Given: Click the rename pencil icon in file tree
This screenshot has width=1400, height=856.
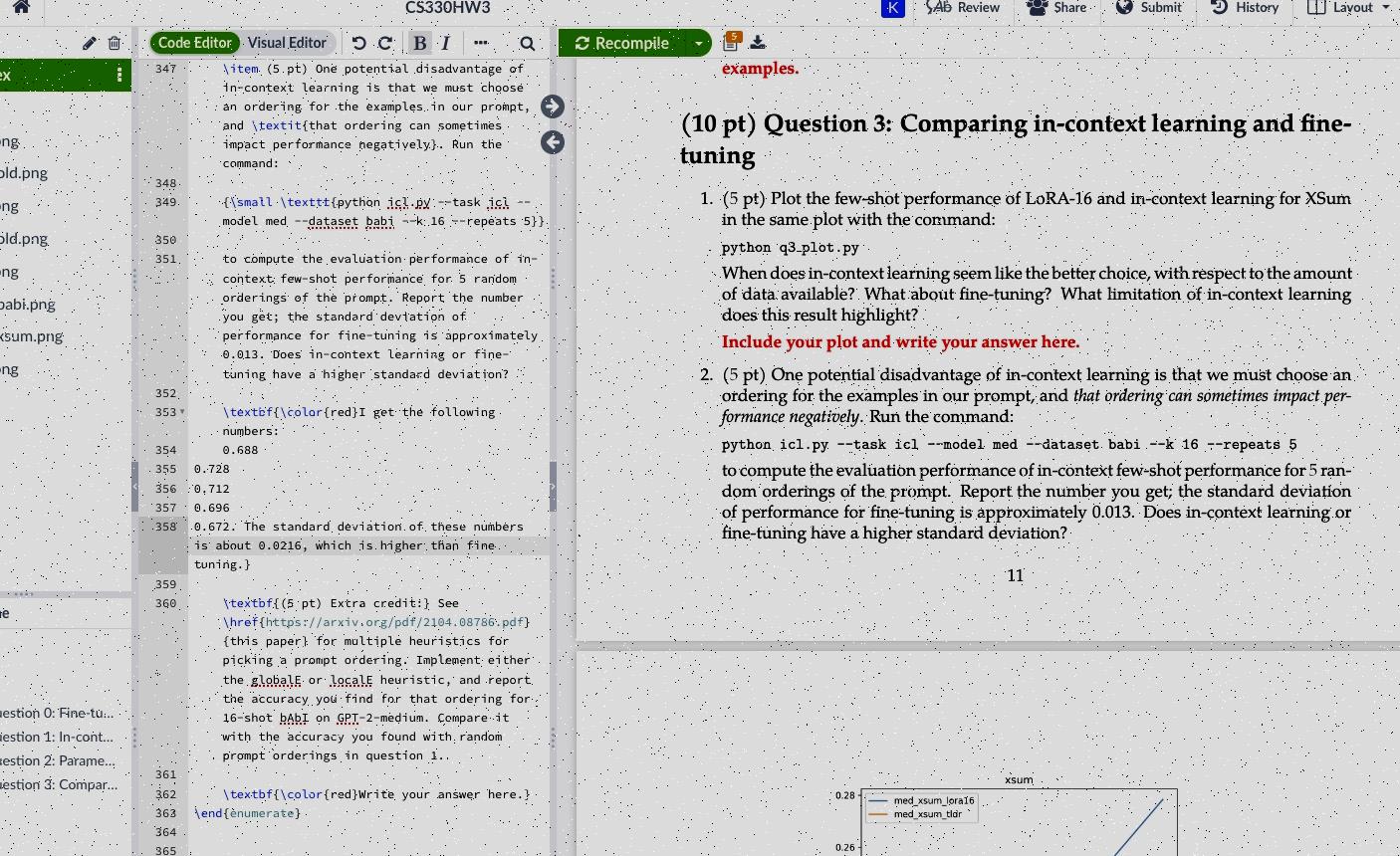Looking at the screenshot, I should pyautogui.click(x=90, y=43).
